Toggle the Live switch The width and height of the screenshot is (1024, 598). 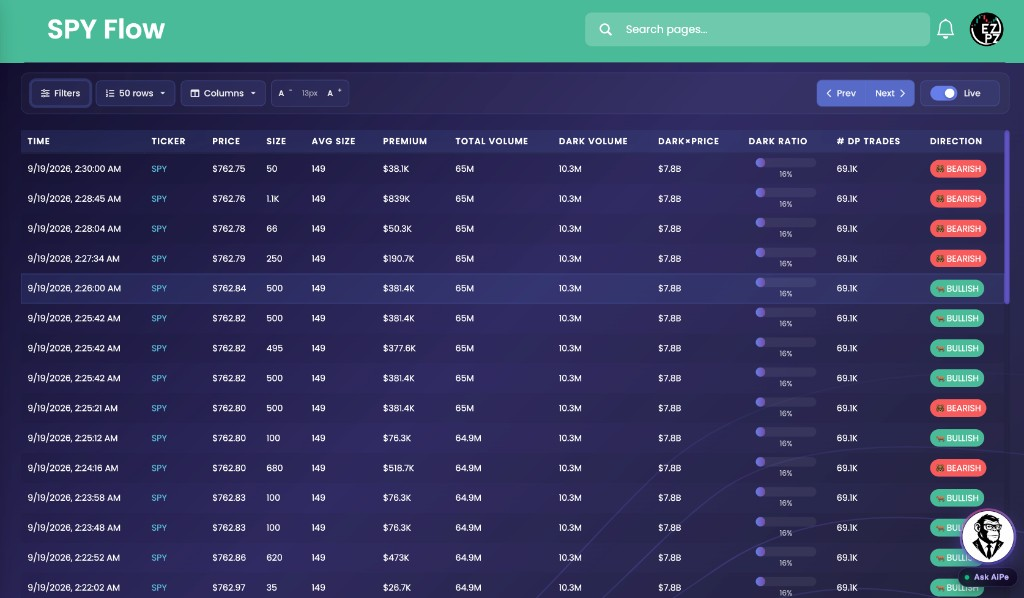pyautogui.click(x=944, y=93)
